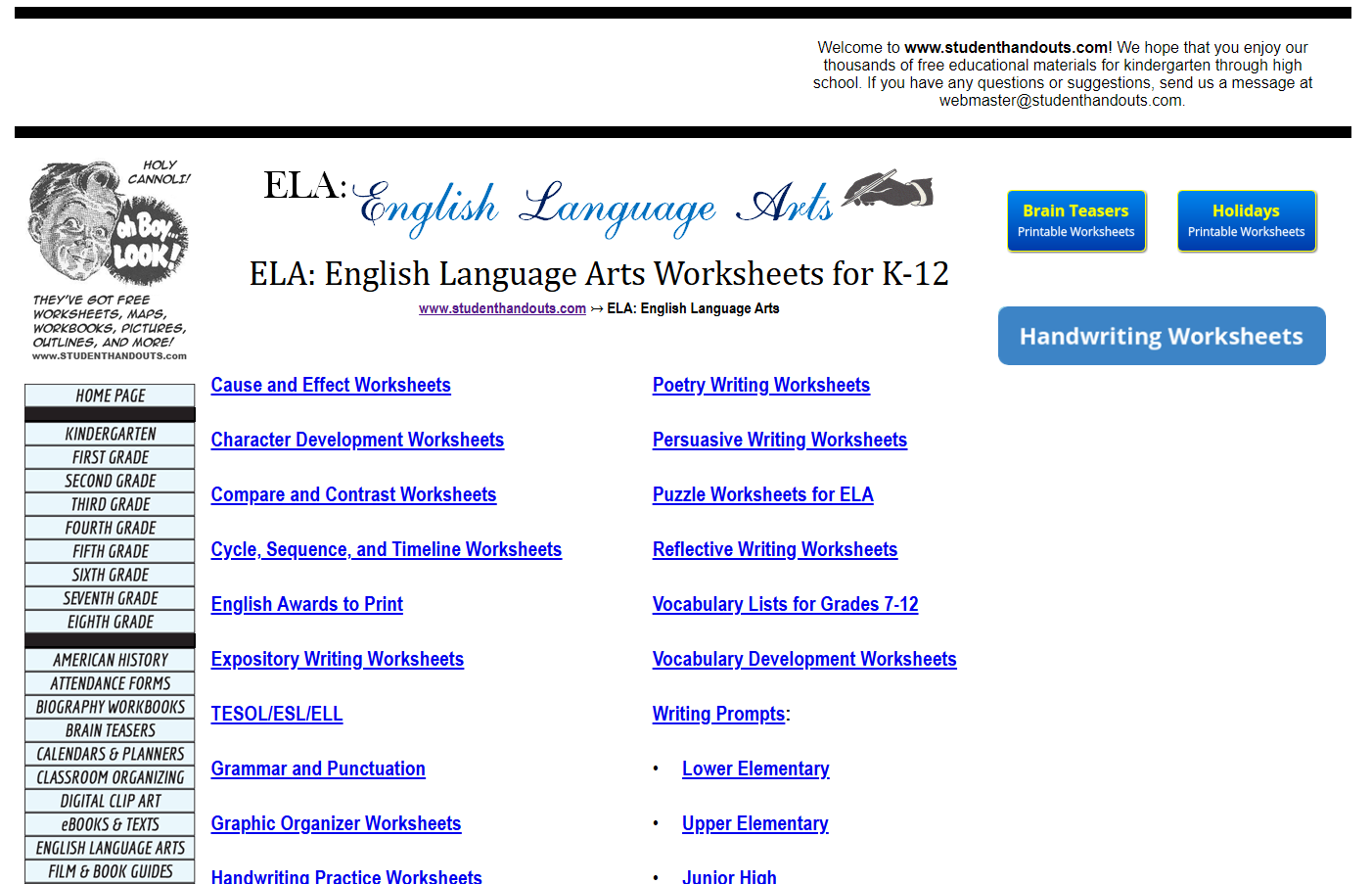This screenshot has height=884, width=1372.
Task: Open THIRD GRADE sidebar item
Action: (110, 504)
